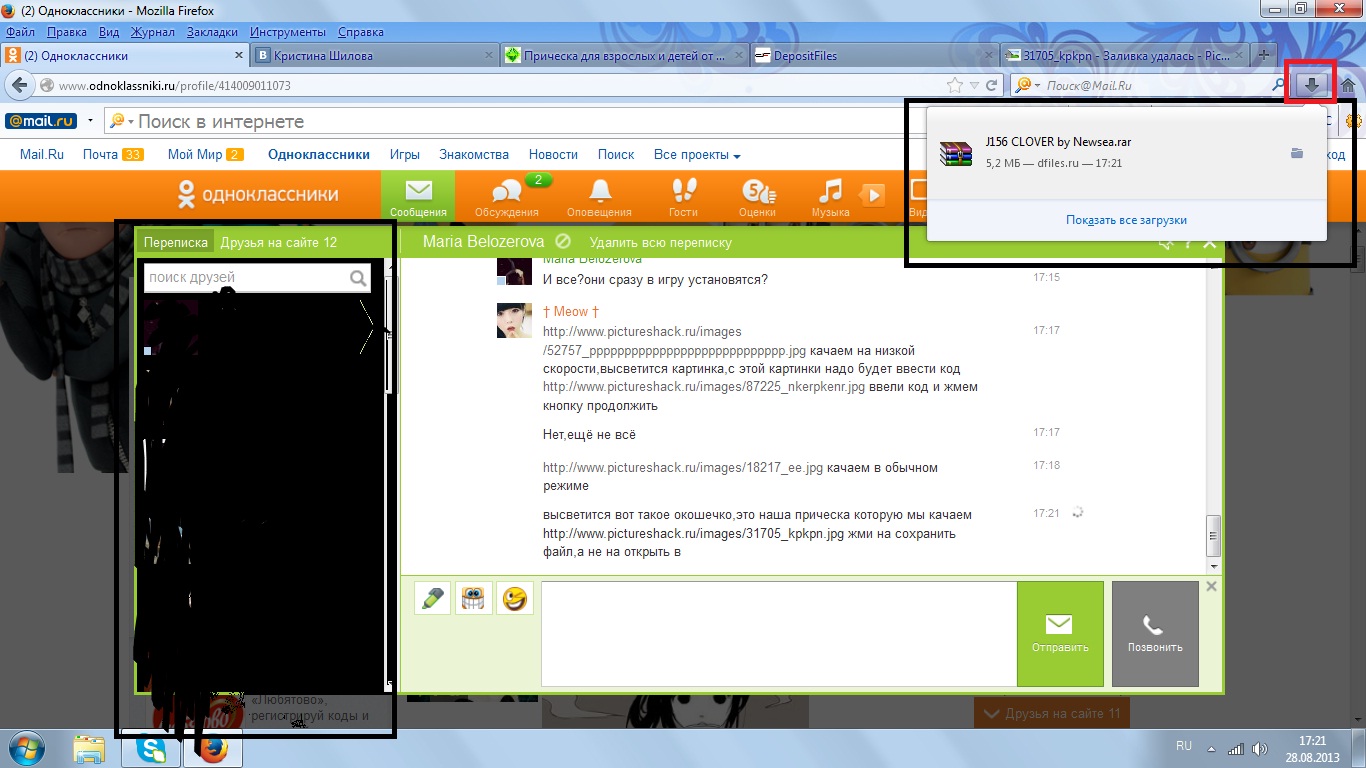Select the J156 CLOVER by Newsea.rar download

(1126, 152)
